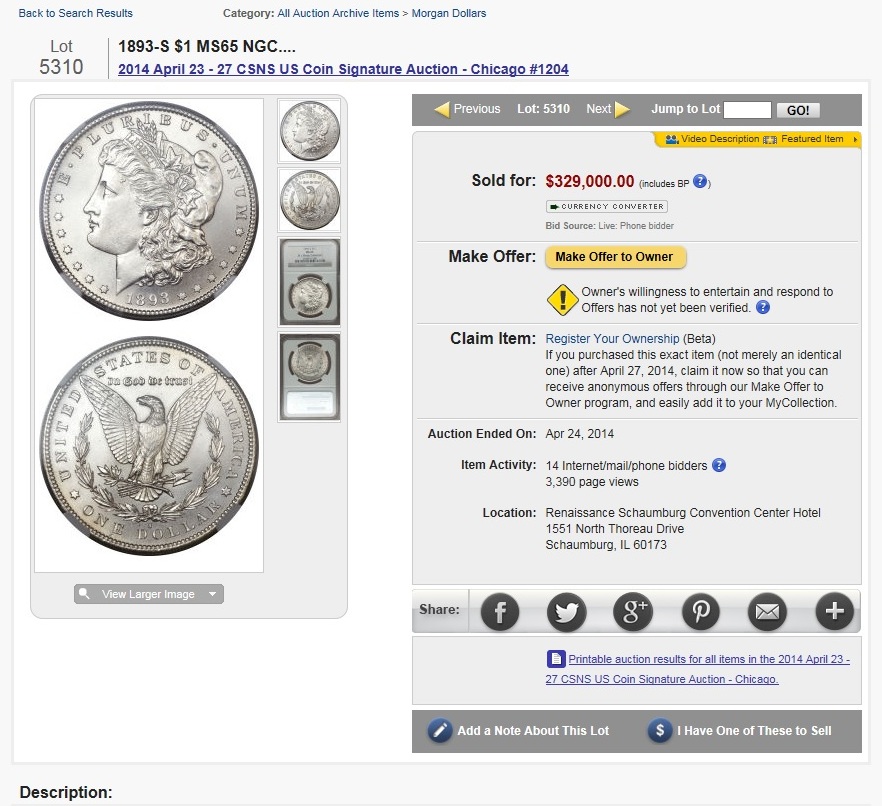Image resolution: width=882 pixels, height=806 pixels.
Task: Share the lot on Facebook
Action: click(500, 611)
